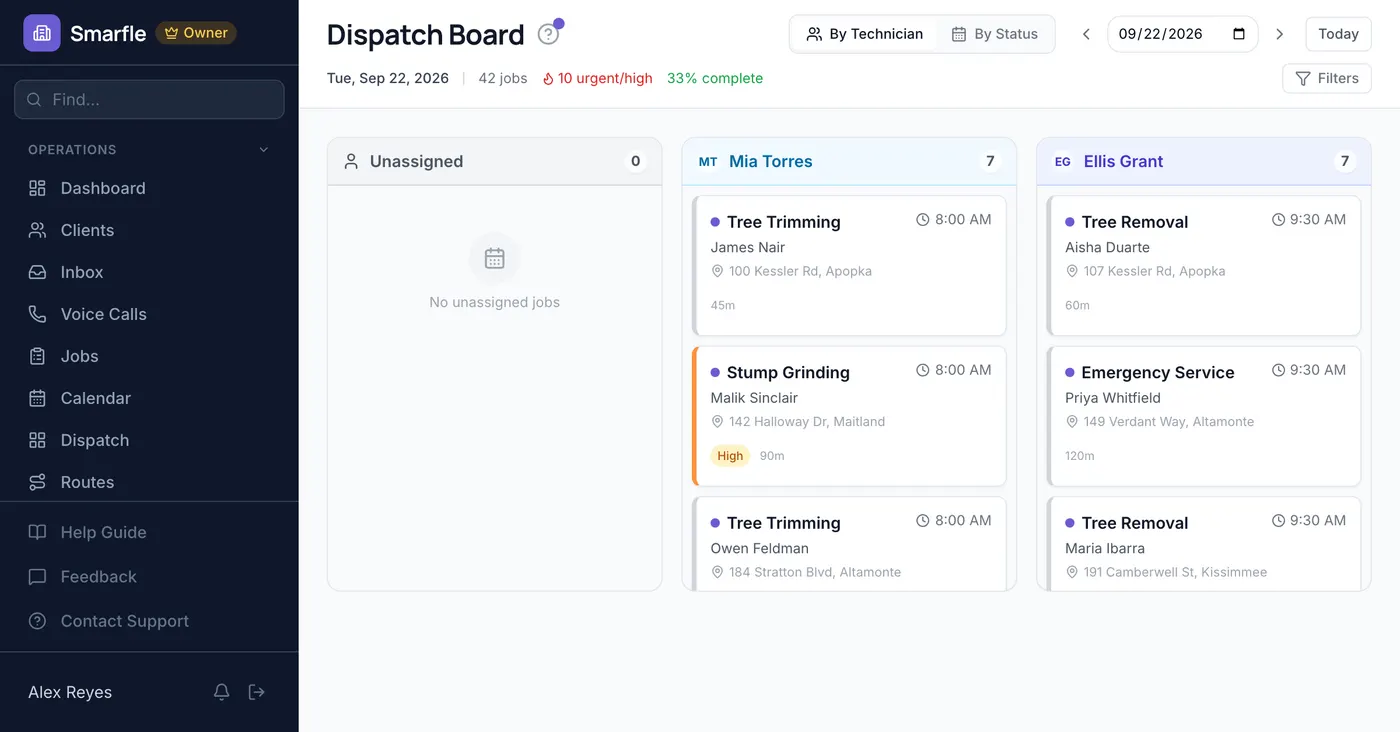
Task: Click the Today button
Action: 1338,34
